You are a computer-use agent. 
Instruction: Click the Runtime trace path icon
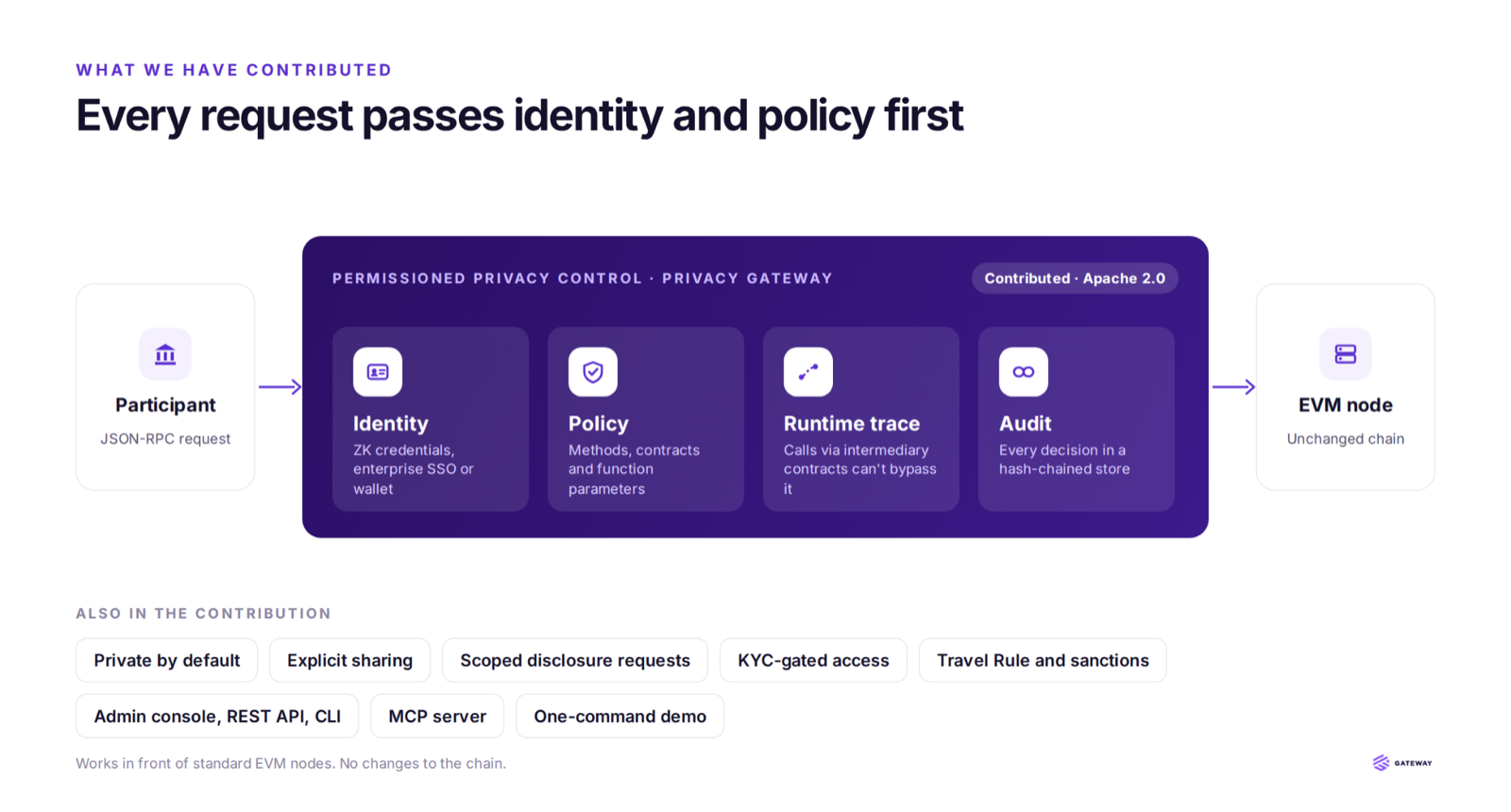pos(808,372)
